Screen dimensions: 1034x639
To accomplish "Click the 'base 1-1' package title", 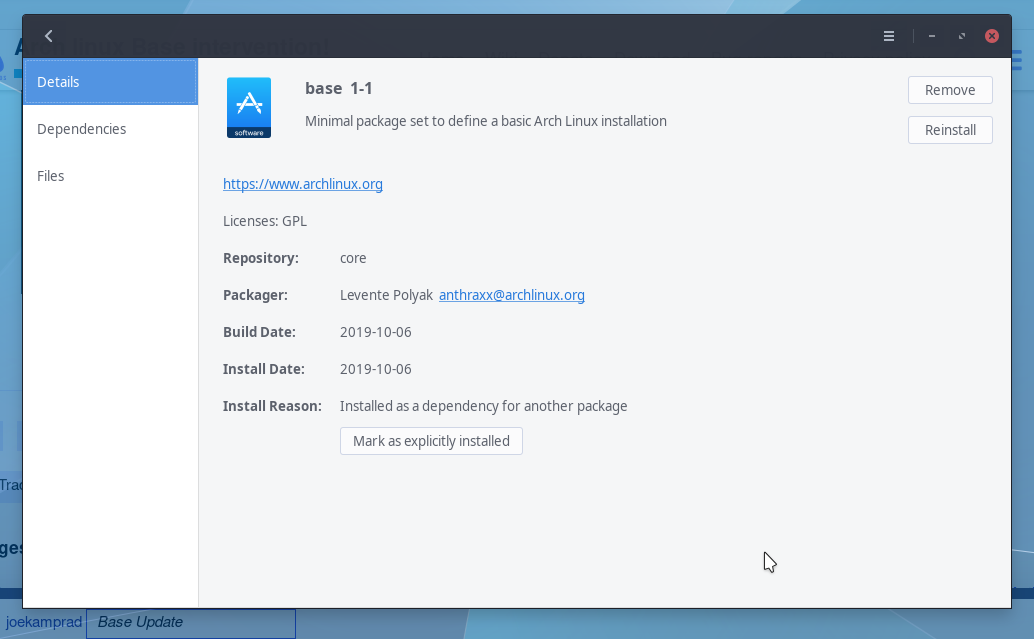I will 339,88.
